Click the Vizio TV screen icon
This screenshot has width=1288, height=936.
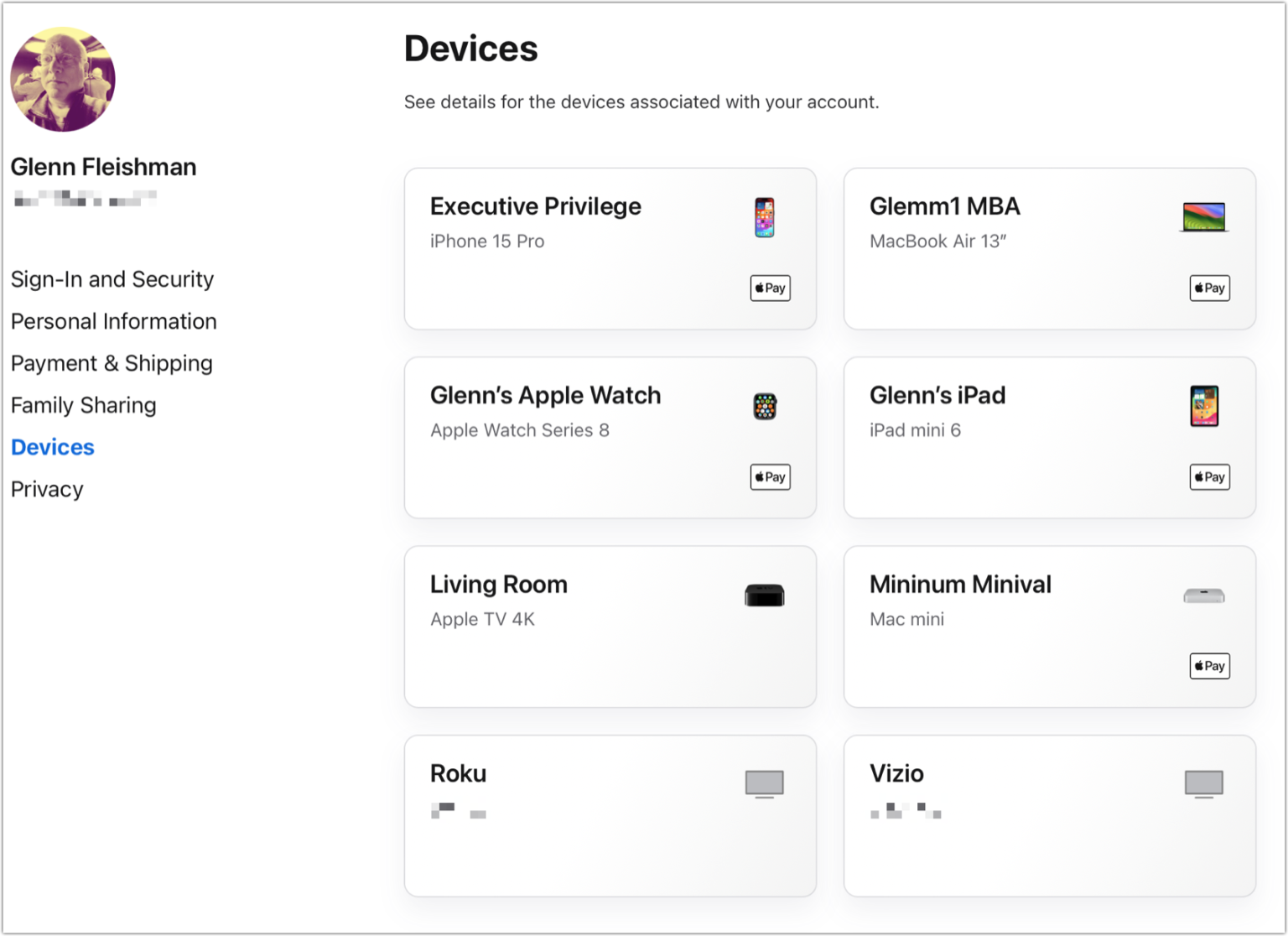click(x=1202, y=783)
